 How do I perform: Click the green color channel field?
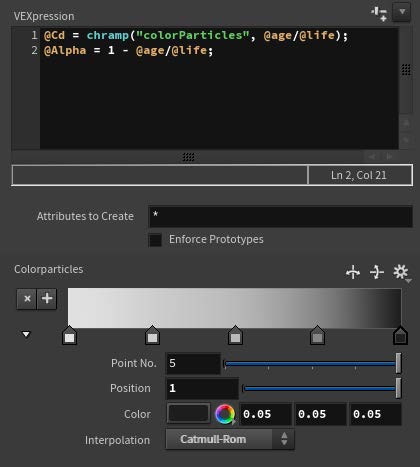pos(321,414)
